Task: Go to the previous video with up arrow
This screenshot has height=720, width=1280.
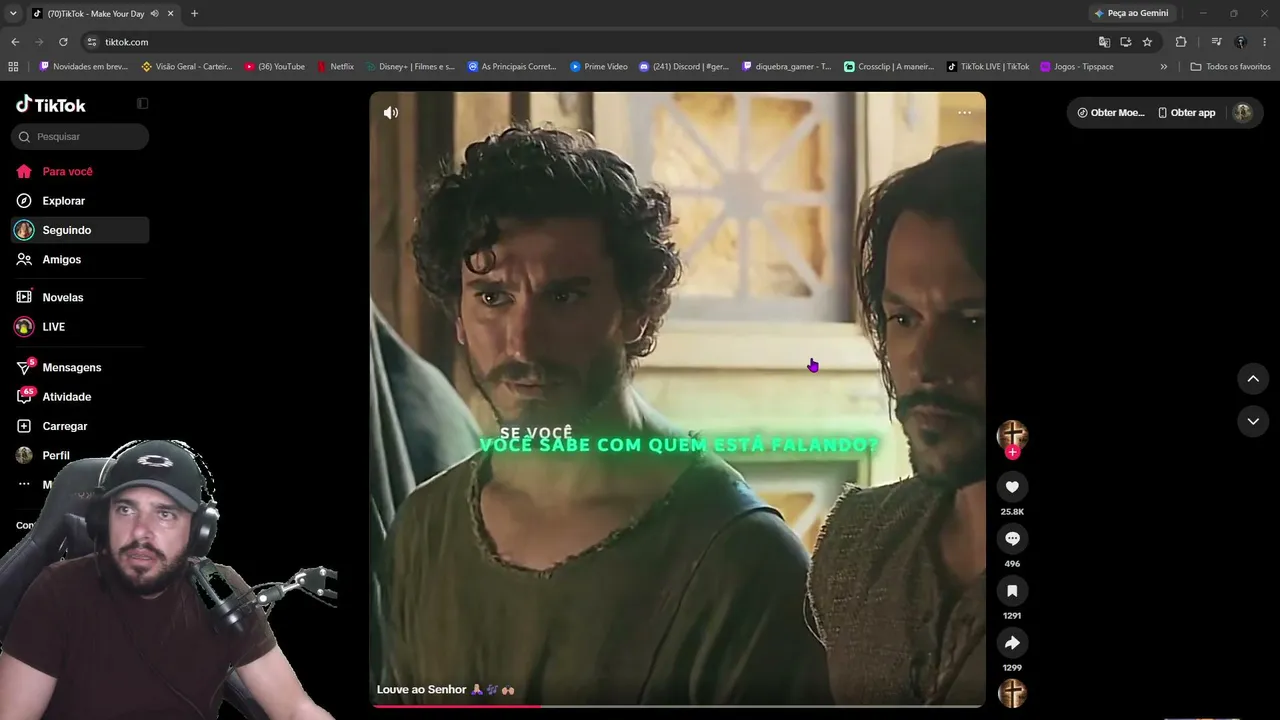Action: (x=1253, y=379)
